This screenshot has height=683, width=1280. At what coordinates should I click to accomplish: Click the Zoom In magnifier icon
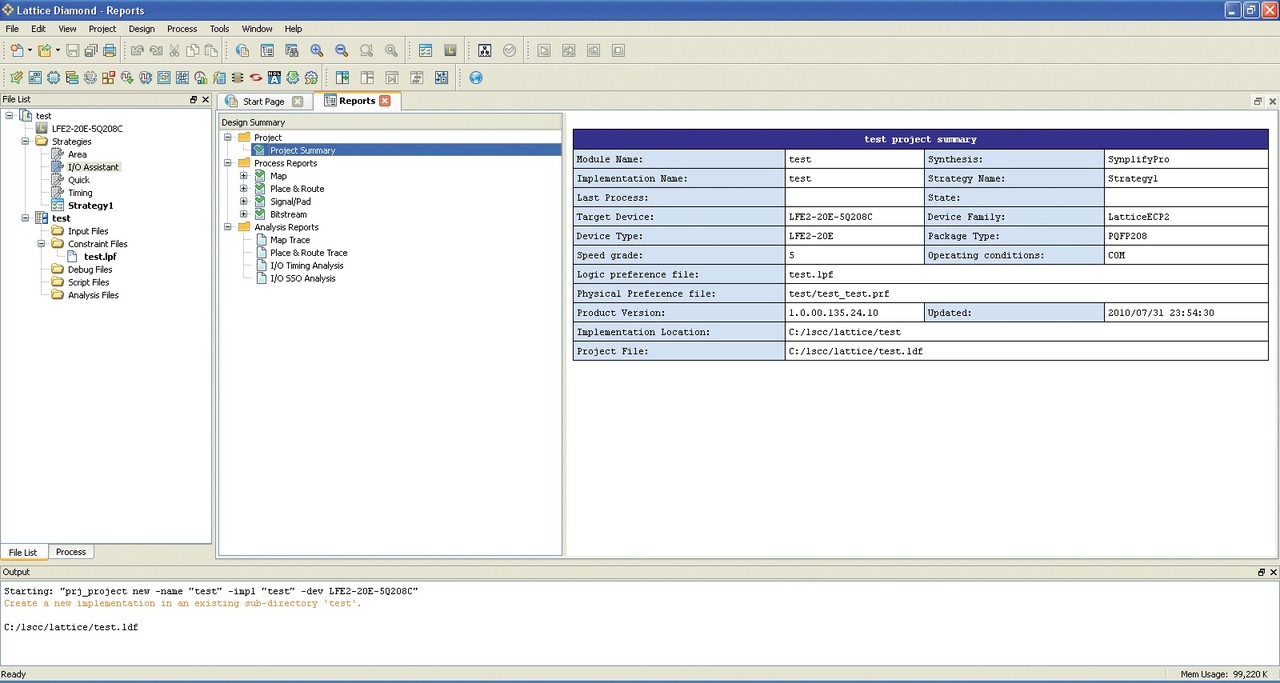pyautogui.click(x=317, y=51)
